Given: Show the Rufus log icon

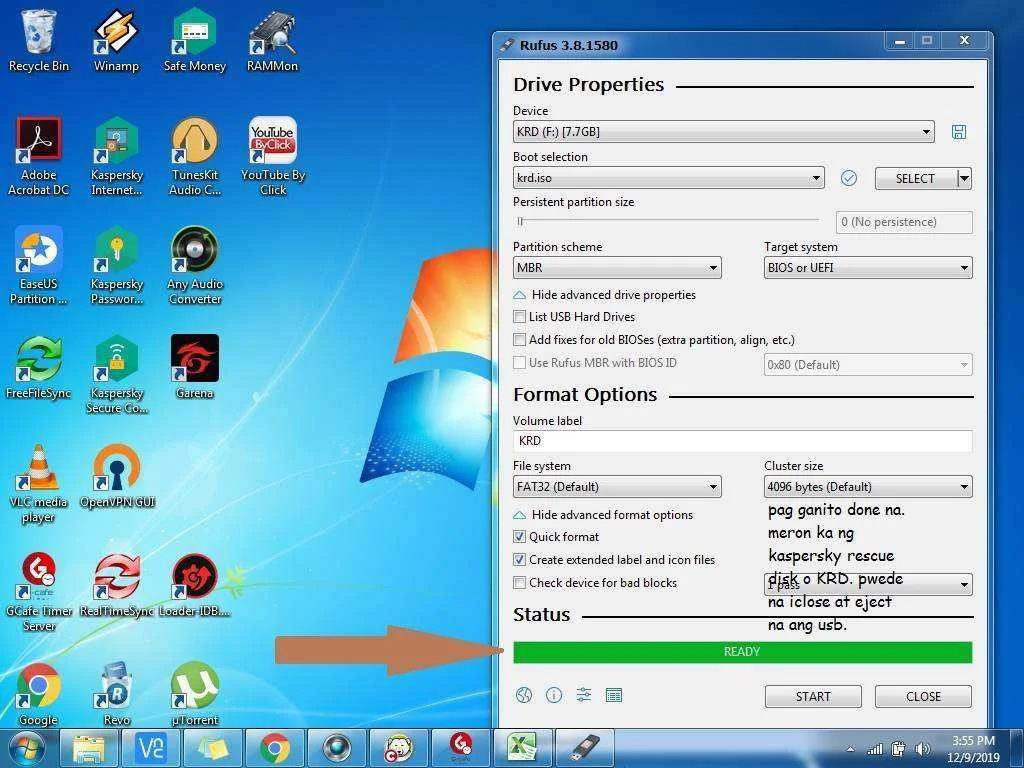Looking at the screenshot, I should pos(614,695).
